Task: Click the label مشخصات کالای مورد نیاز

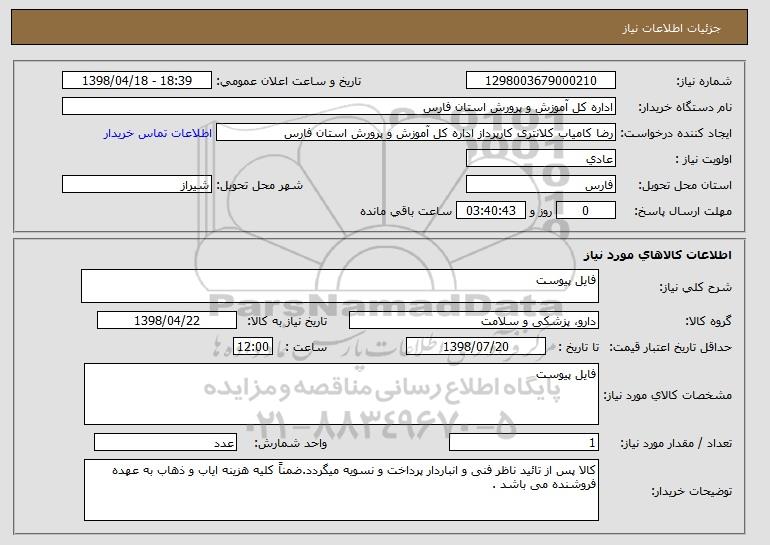Action: pos(668,395)
